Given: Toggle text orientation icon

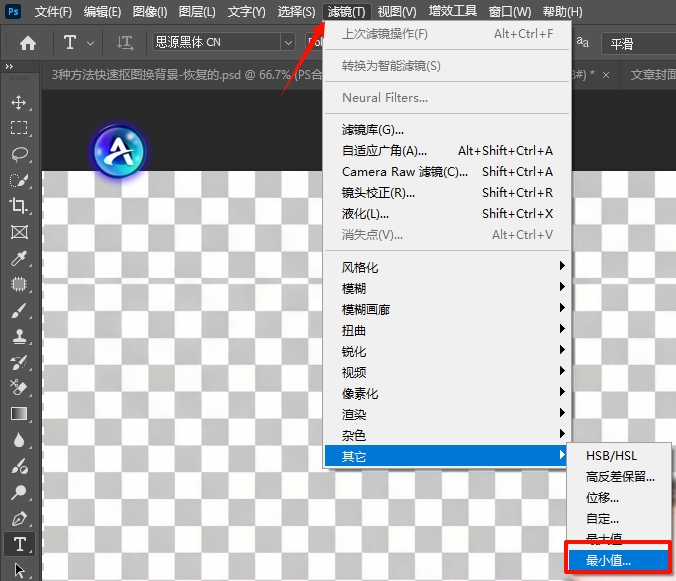Looking at the screenshot, I should 125,43.
